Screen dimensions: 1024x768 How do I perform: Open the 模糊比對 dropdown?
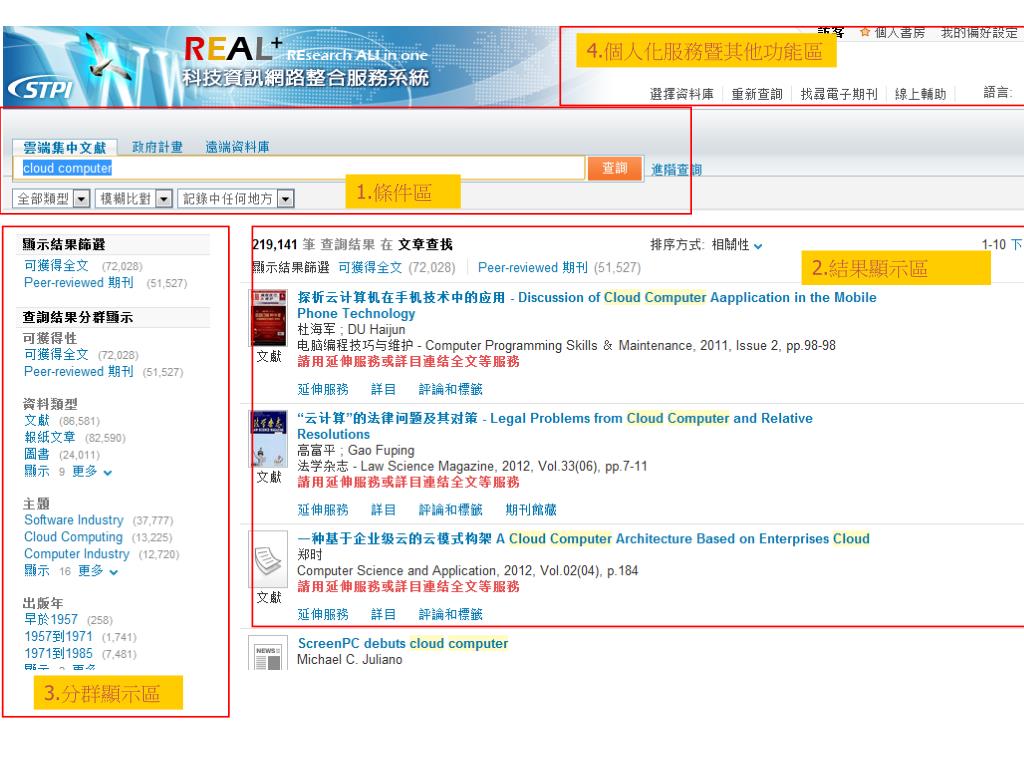pyautogui.click(x=133, y=199)
